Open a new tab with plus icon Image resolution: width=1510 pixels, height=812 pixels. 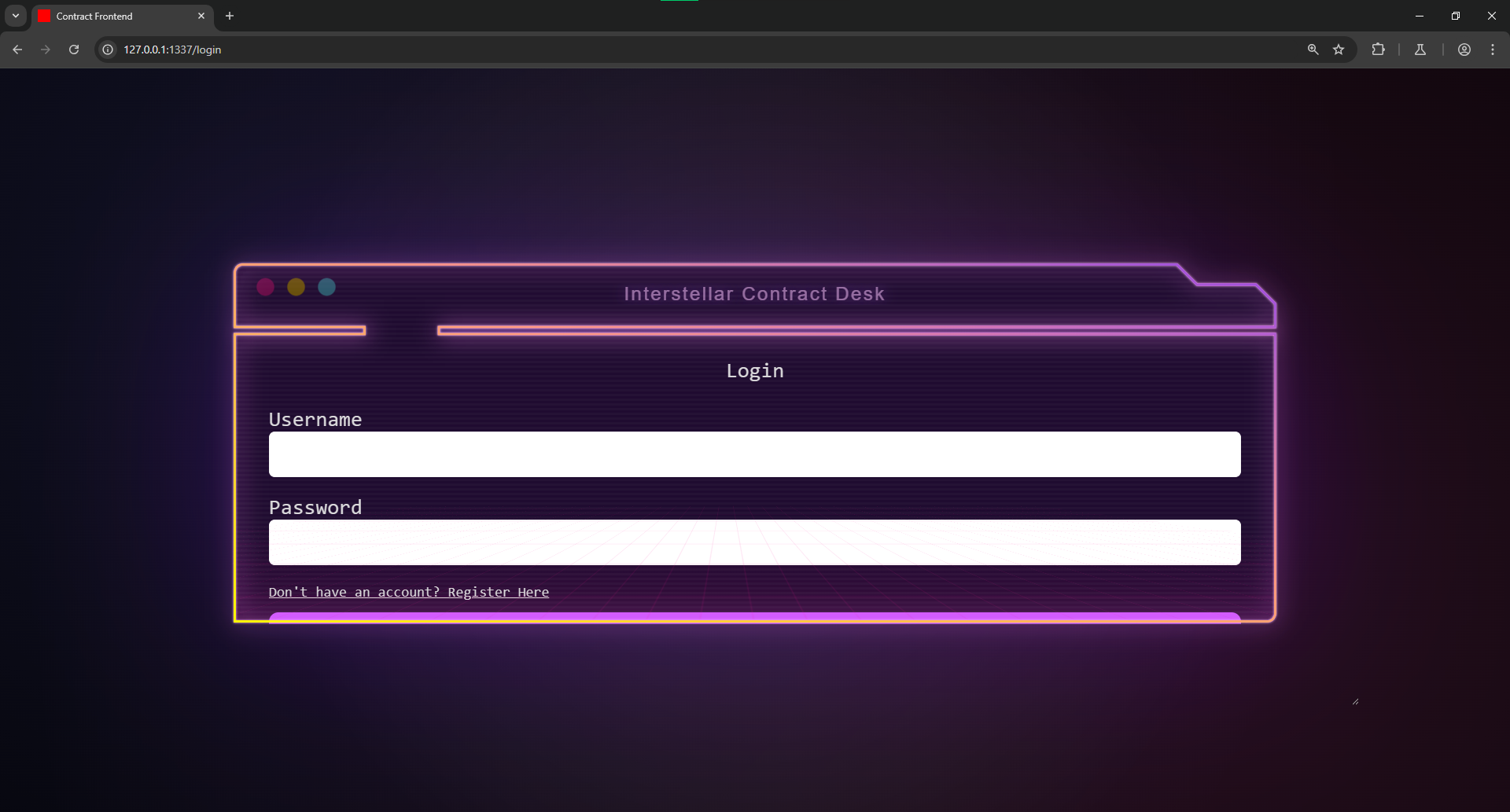(x=230, y=16)
